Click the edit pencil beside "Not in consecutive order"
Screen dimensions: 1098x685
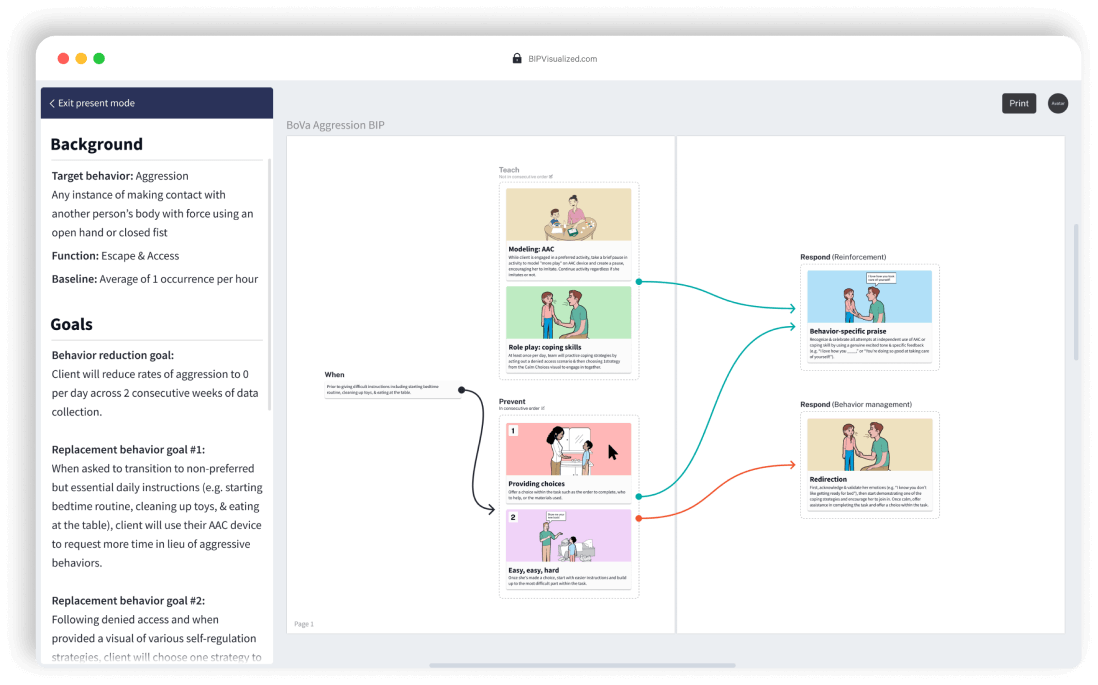(x=552, y=177)
